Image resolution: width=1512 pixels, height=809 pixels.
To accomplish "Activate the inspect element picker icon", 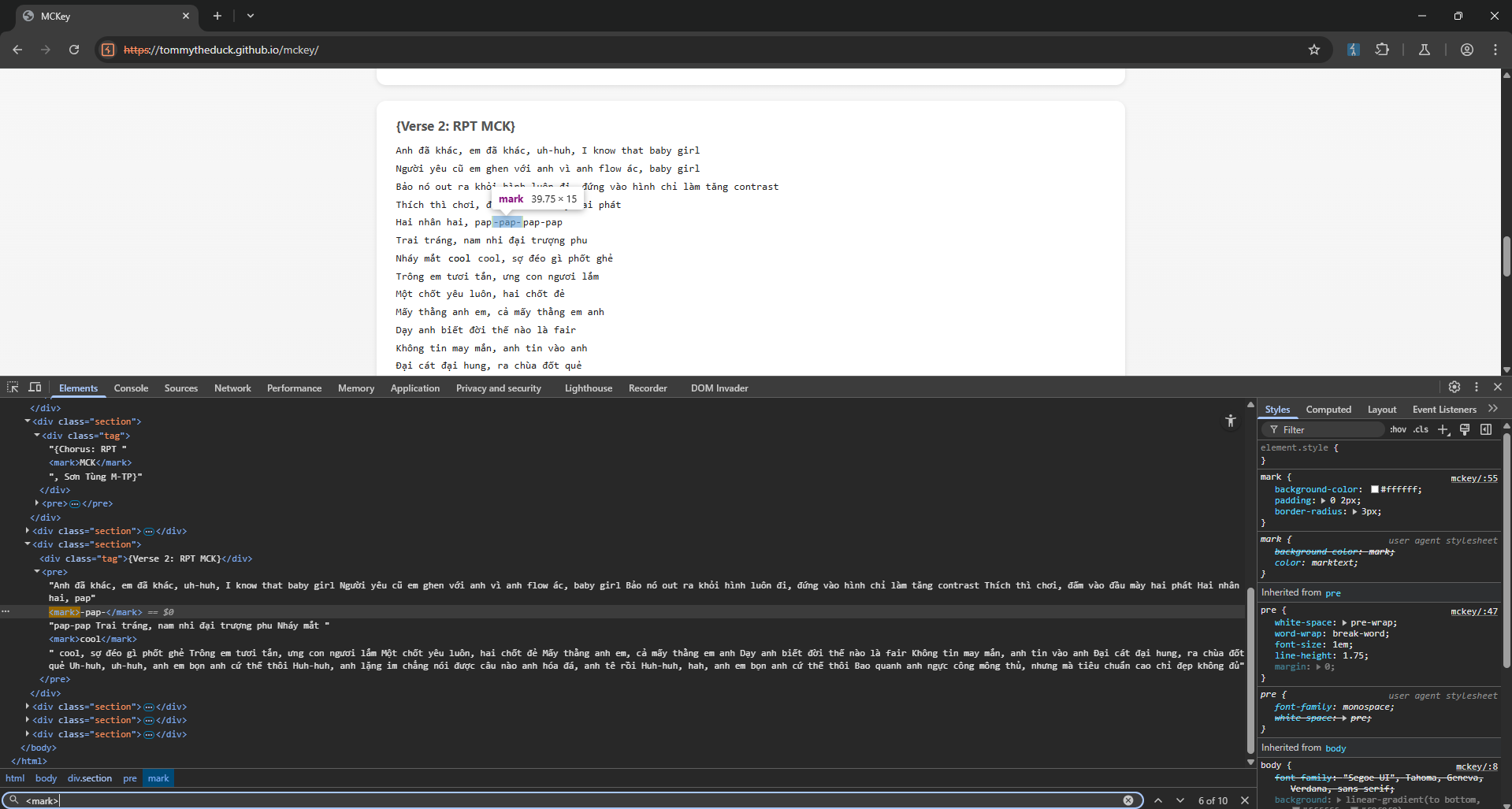I will [13, 387].
